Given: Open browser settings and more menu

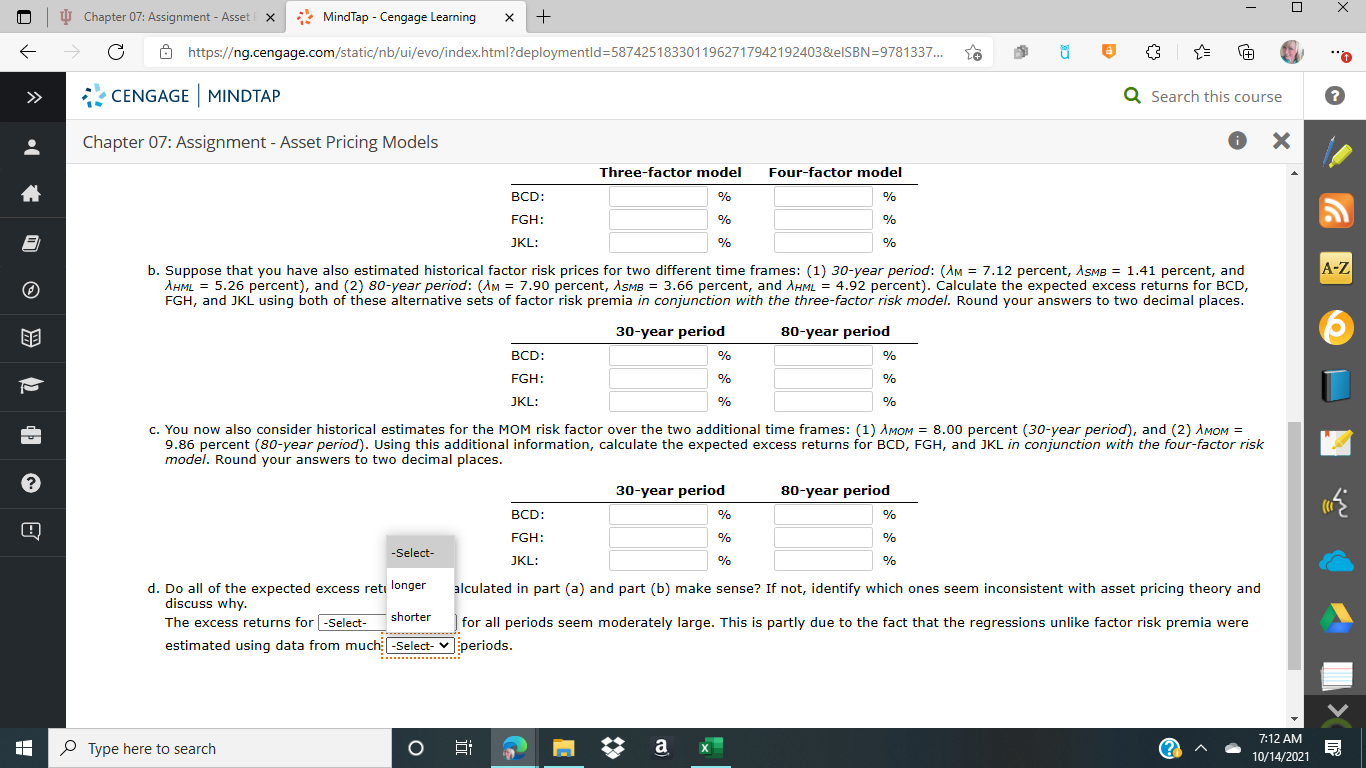Looking at the screenshot, I should (1340, 52).
